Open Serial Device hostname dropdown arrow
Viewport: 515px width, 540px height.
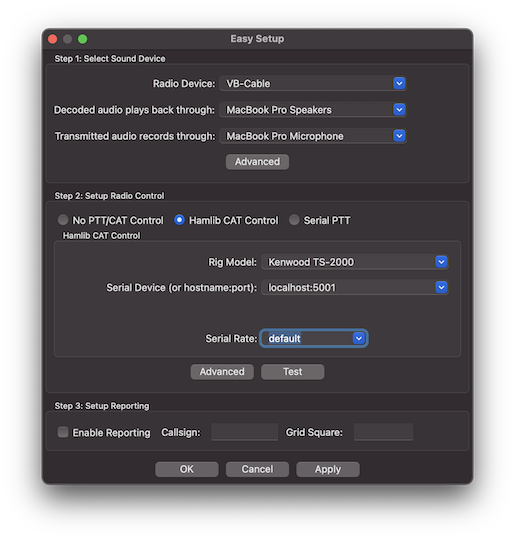click(x=441, y=287)
